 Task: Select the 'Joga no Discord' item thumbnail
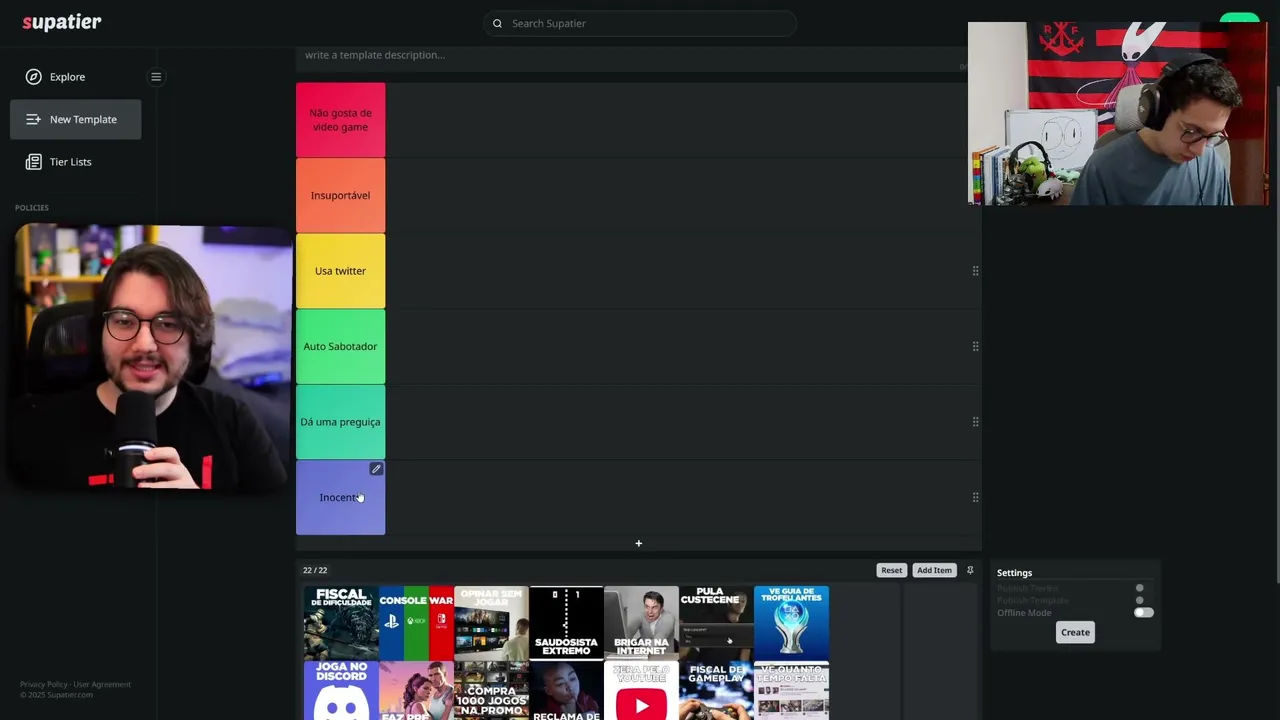pyautogui.click(x=341, y=690)
